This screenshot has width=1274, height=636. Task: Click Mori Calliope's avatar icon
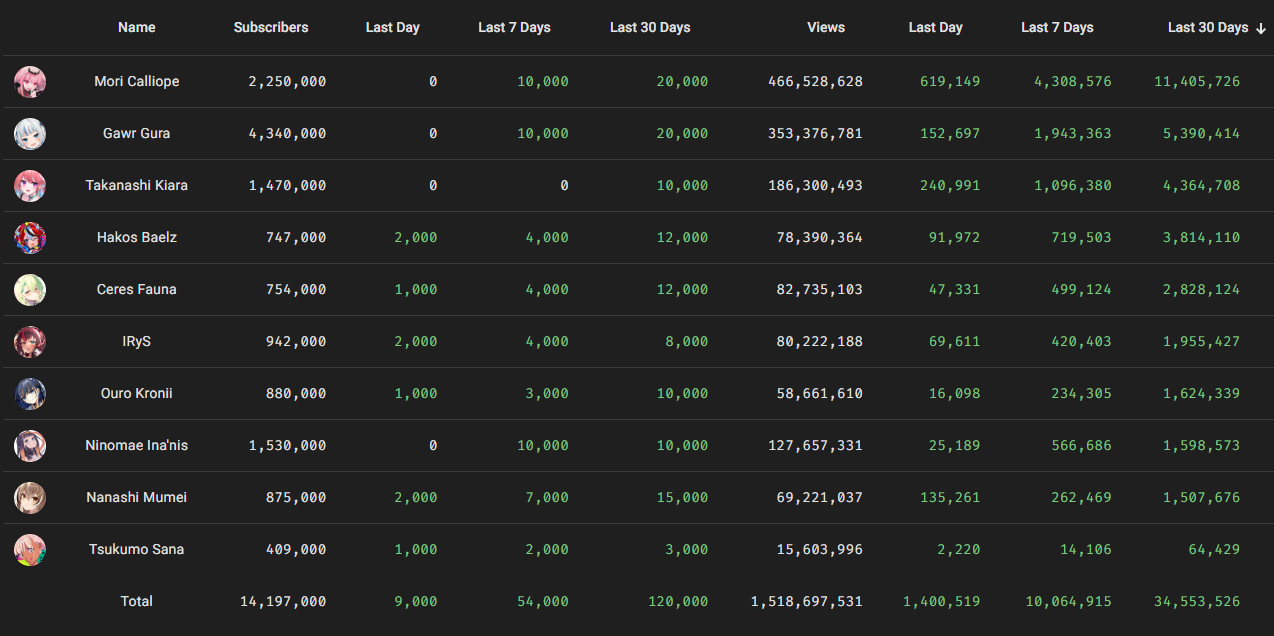tap(30, 82)
